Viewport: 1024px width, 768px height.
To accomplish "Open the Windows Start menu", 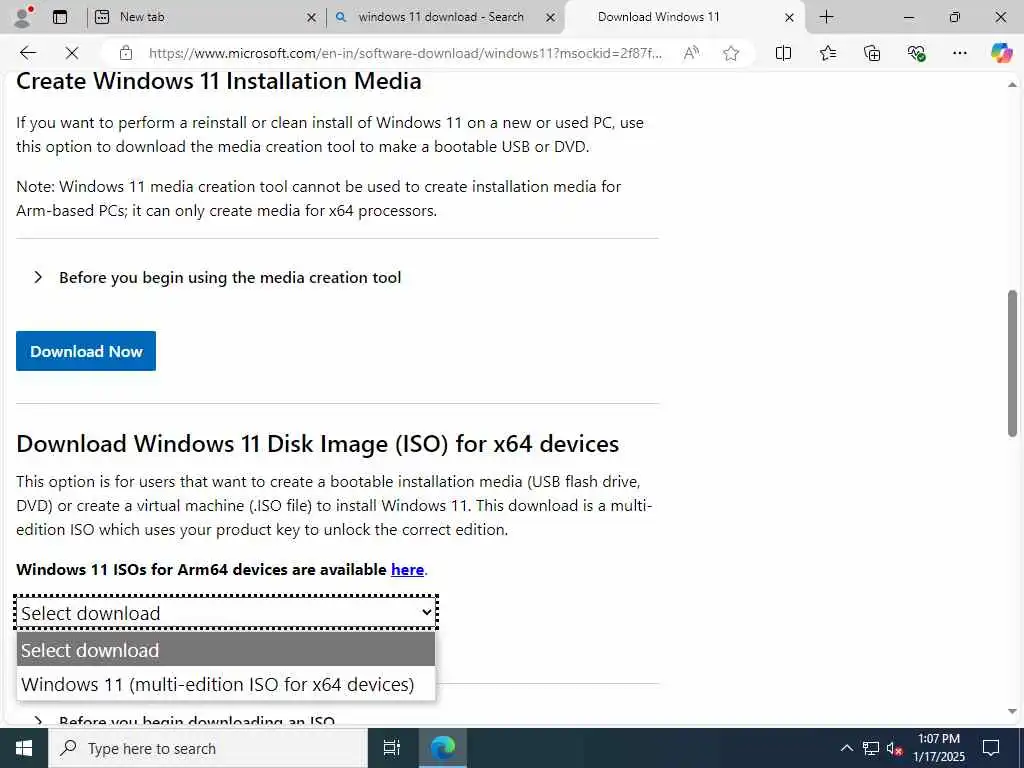I will pos(24,748).
